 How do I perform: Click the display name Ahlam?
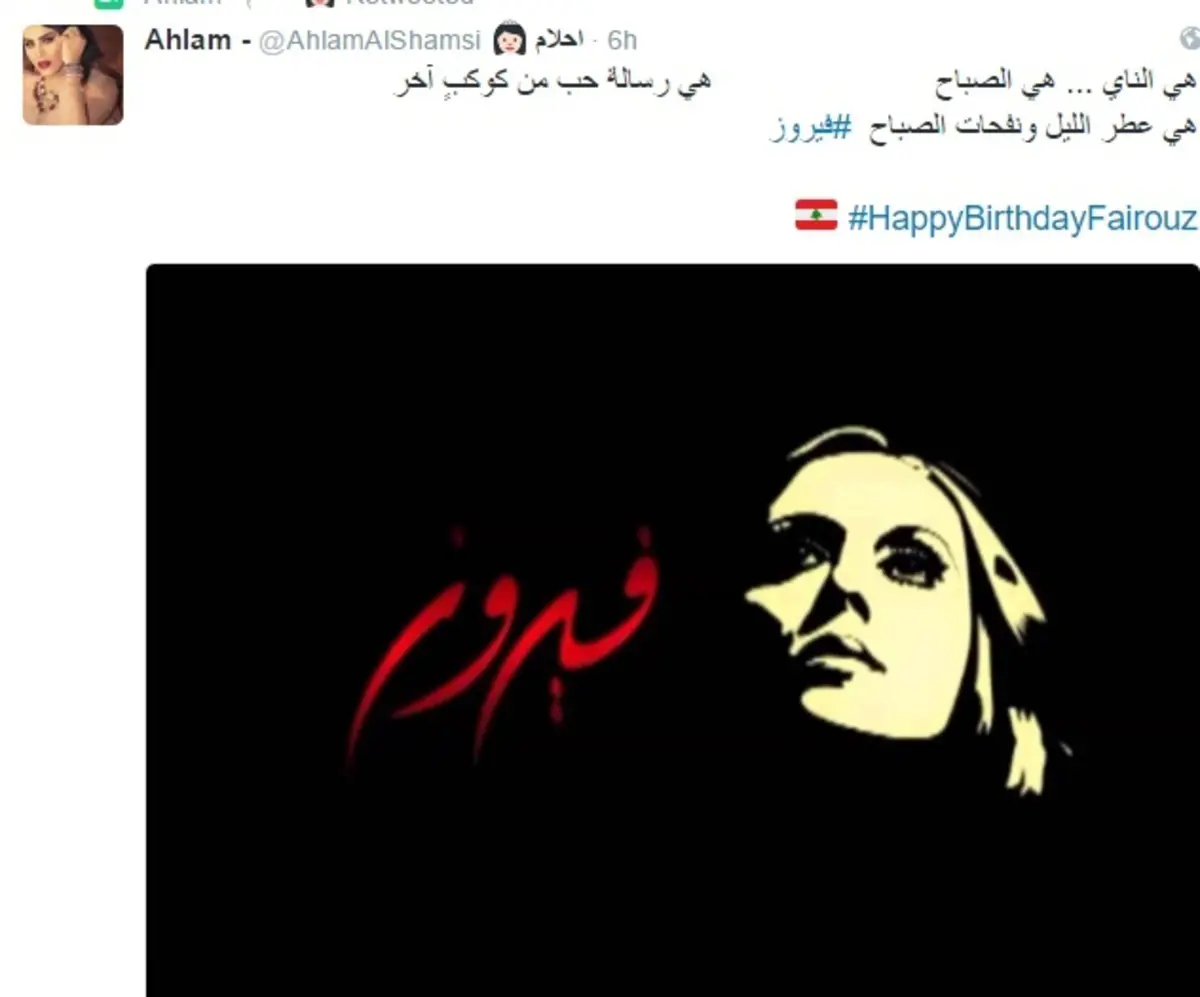[x=188, y=39]
